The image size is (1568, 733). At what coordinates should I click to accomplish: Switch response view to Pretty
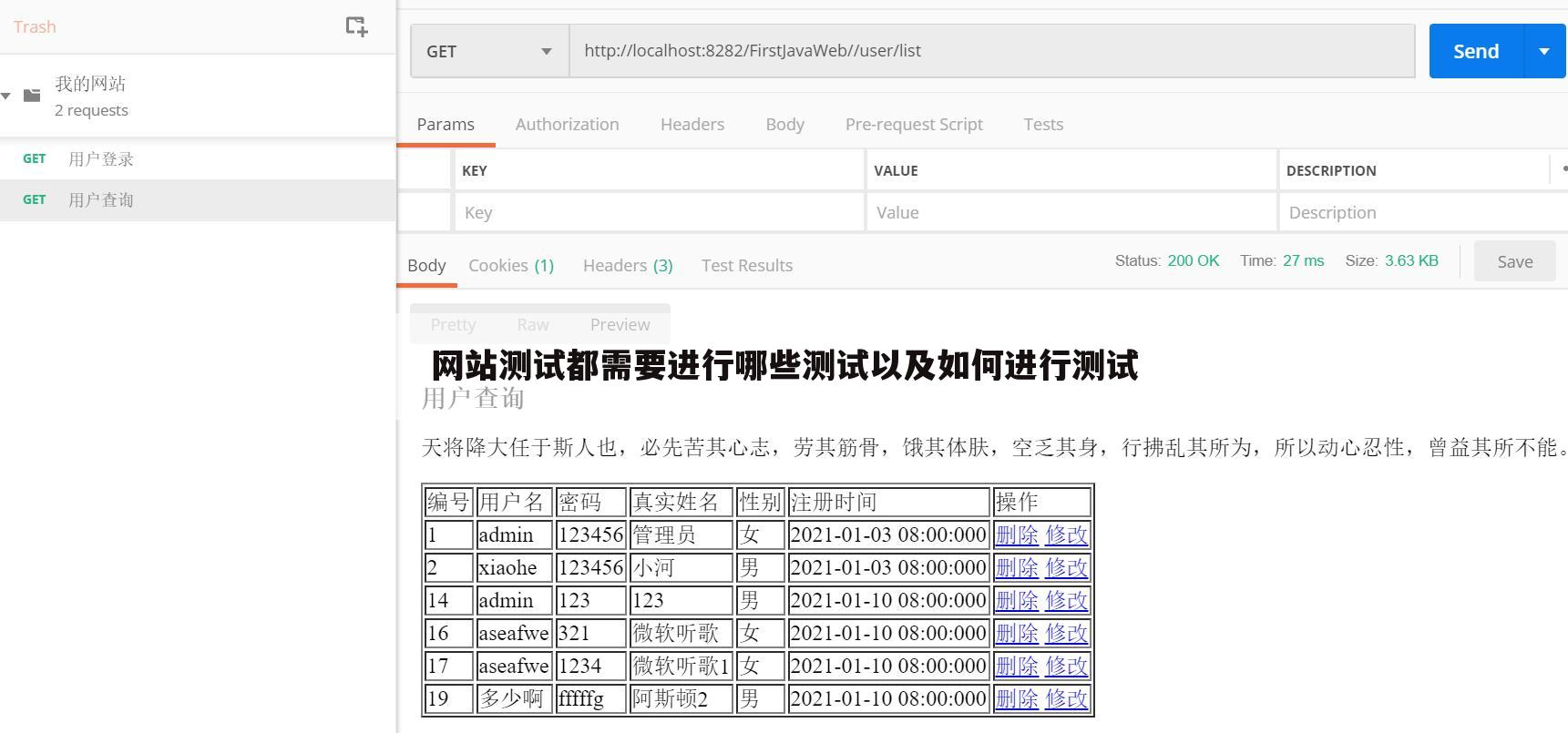[453, 324]
